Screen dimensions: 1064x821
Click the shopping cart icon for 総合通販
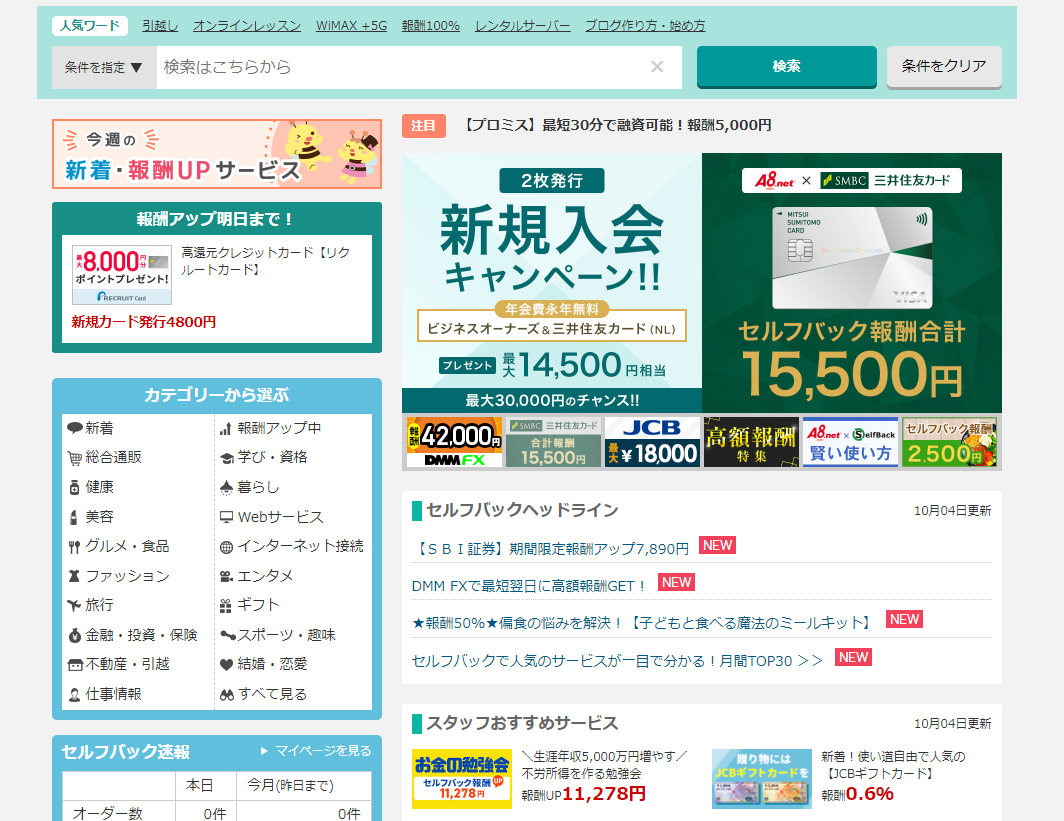click(x=75, y=458)
